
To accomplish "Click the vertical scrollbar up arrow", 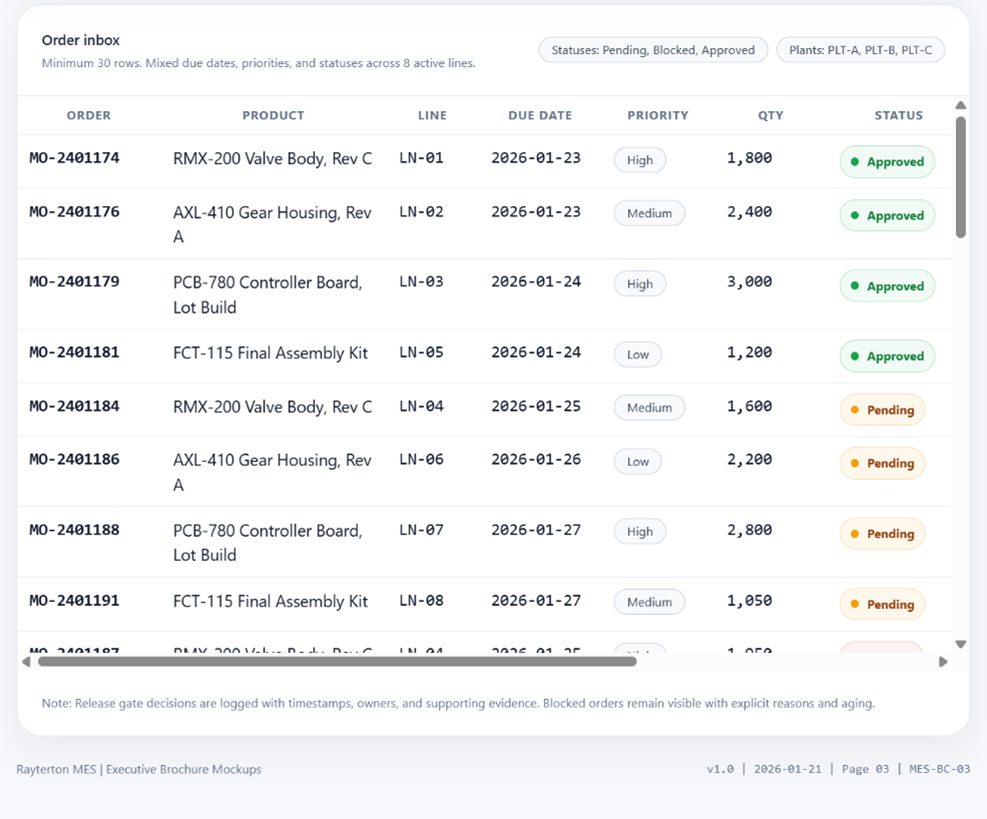I will click(x=960, y=106).
